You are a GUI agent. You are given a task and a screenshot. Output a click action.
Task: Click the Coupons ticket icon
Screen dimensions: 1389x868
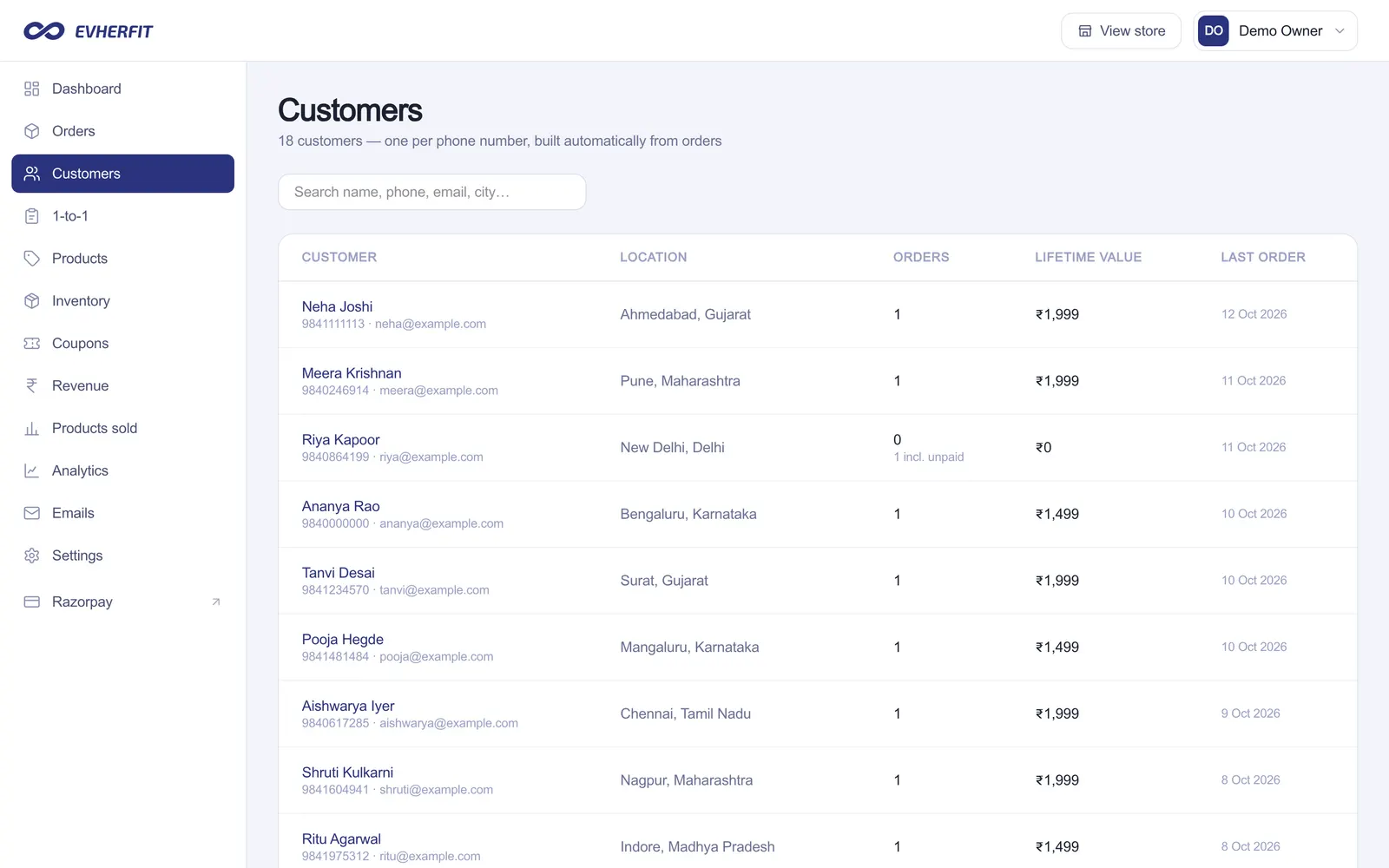tap(32, 344)
